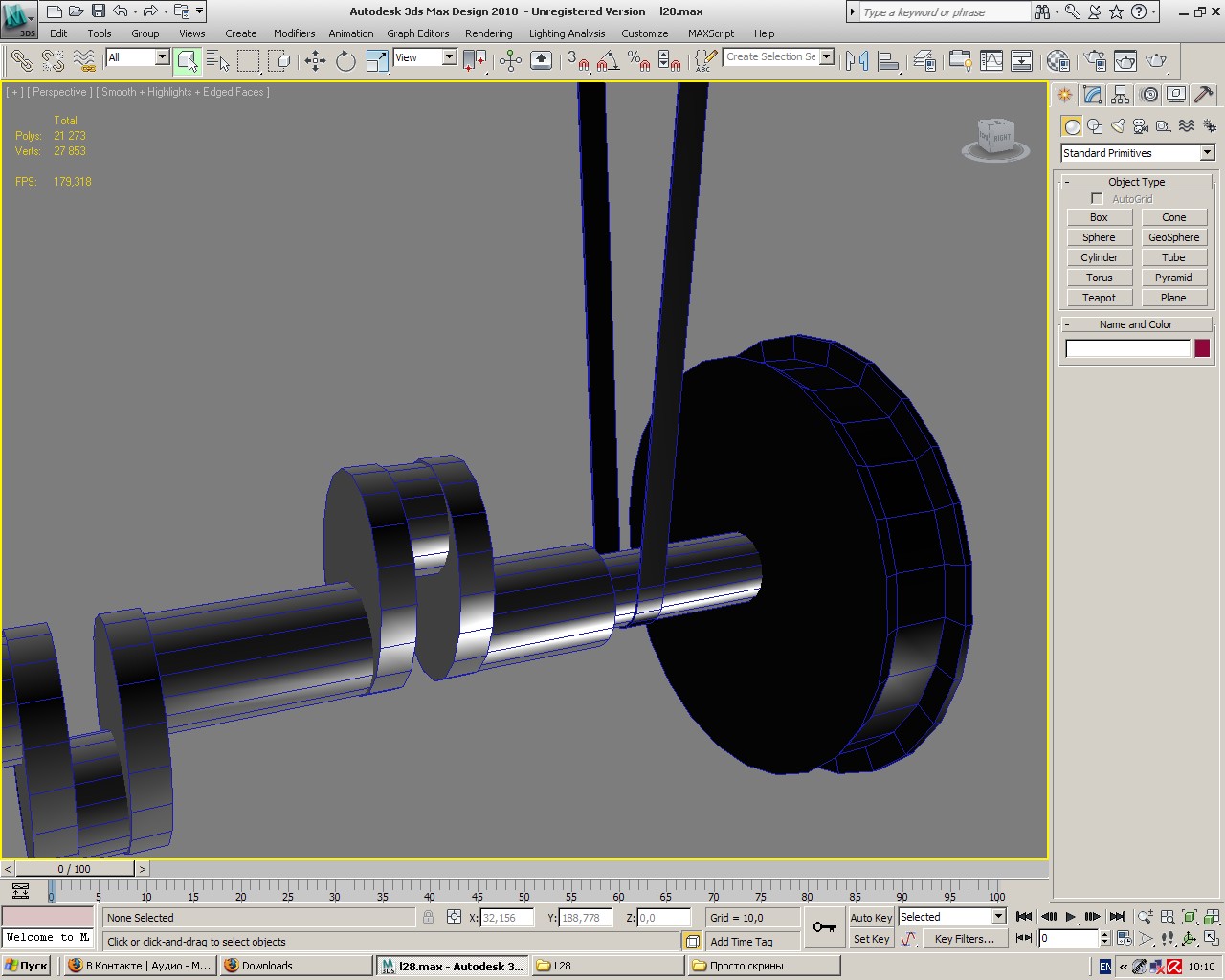Open Curve Editor from toolbar
This screenshot has height=980, width=1225.
tap(991, 61)
